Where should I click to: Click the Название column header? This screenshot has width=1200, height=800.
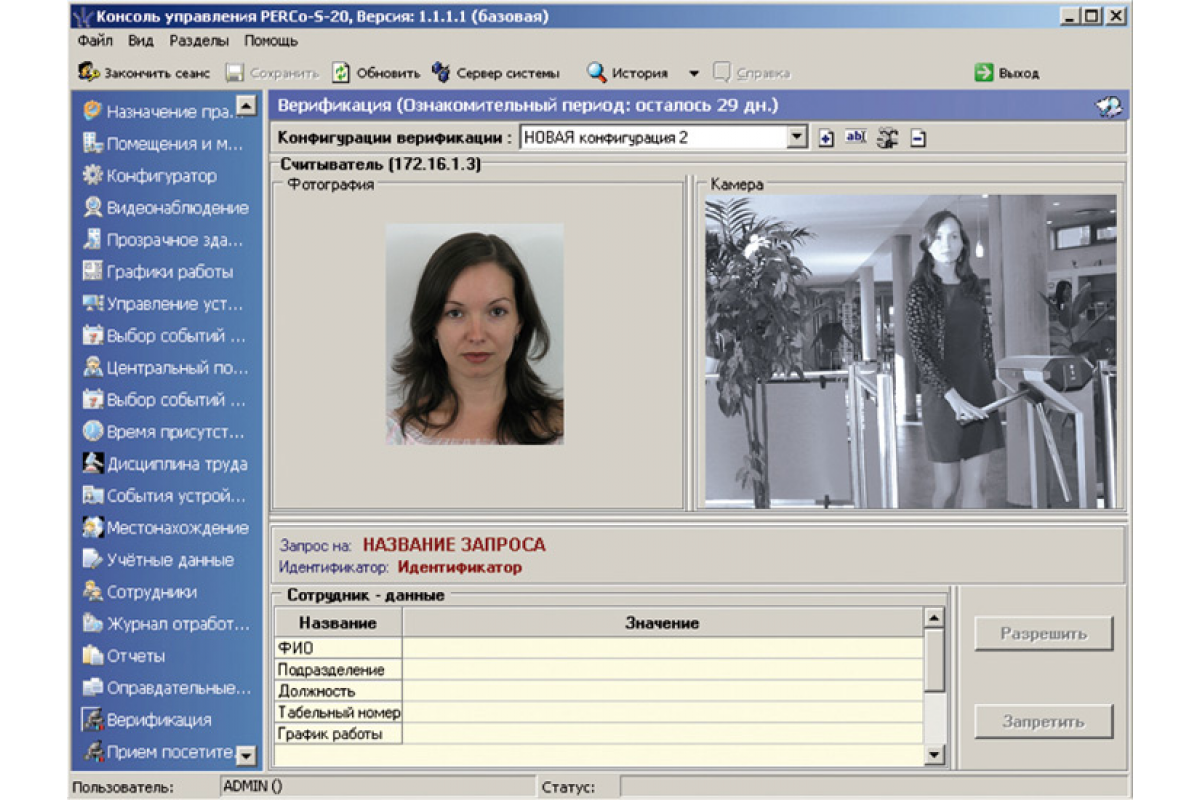coord(338,623)
